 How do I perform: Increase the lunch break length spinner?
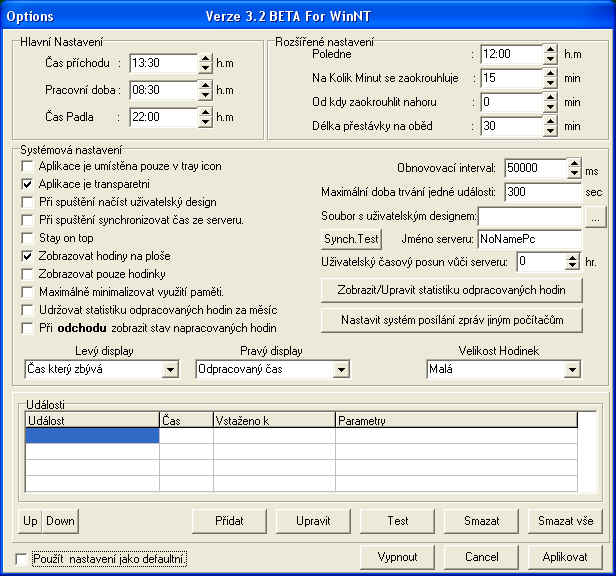[x=550, y=121]
